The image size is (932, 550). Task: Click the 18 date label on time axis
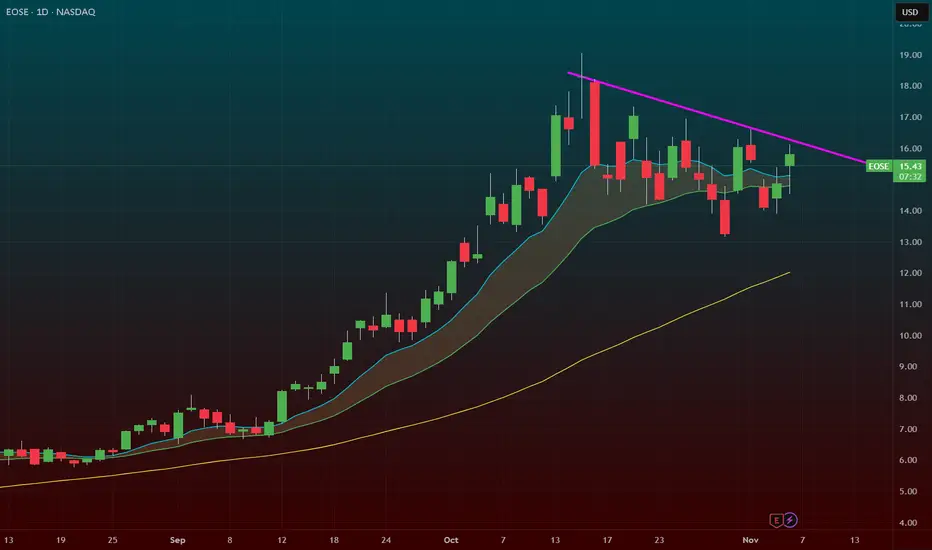(x=334, y=540)
